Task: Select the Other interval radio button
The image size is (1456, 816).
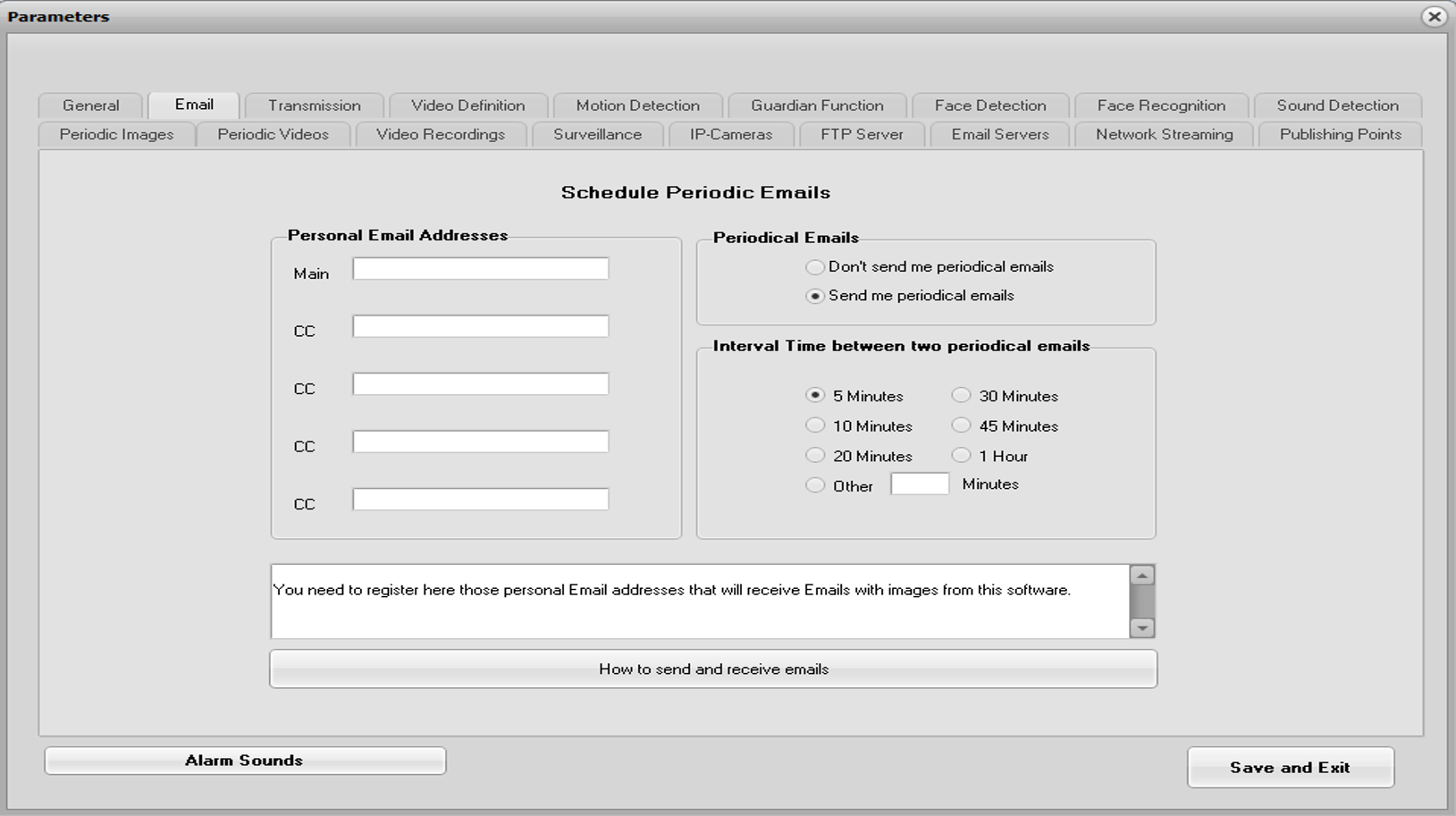Action: pyautogui.click(x=815, y=485)
